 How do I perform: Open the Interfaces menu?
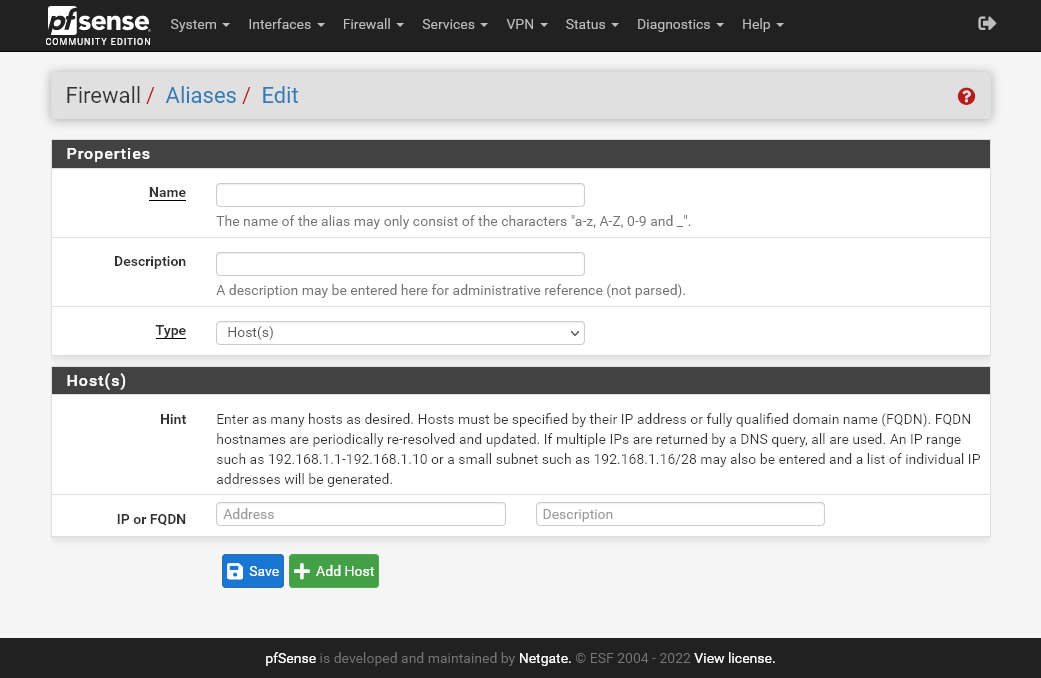pos(286,24)
